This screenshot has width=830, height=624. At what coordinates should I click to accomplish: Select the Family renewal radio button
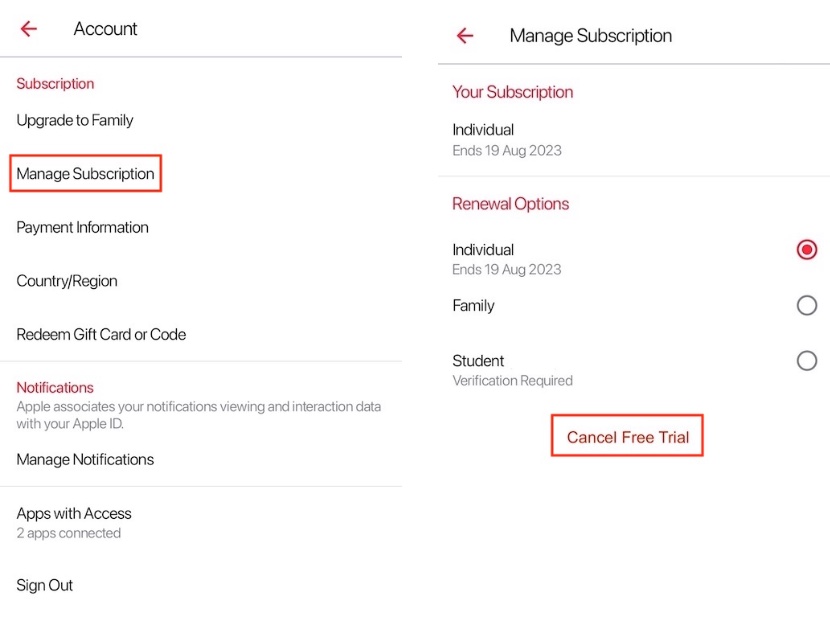tap(806, 306)
